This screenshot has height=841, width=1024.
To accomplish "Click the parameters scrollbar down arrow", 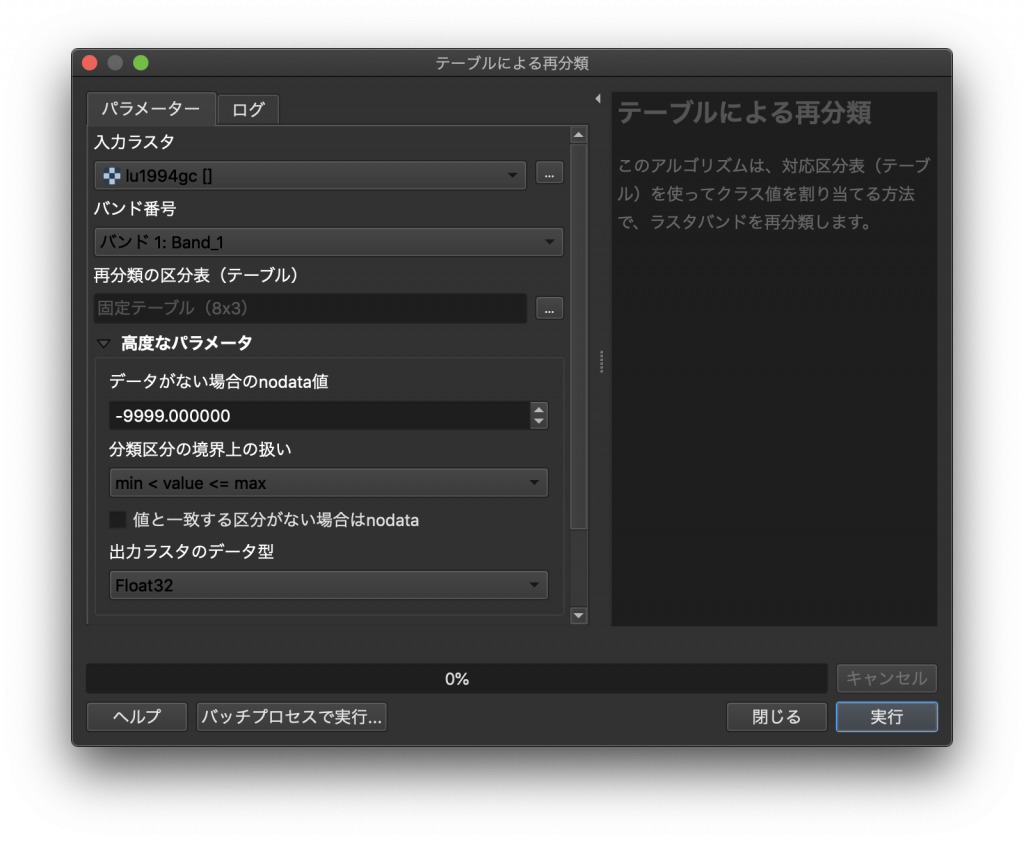I will pos(579,615).
